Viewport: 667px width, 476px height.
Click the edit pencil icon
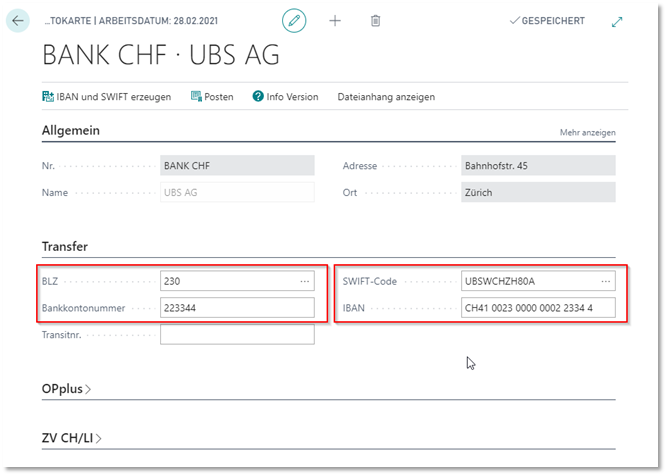294,20
